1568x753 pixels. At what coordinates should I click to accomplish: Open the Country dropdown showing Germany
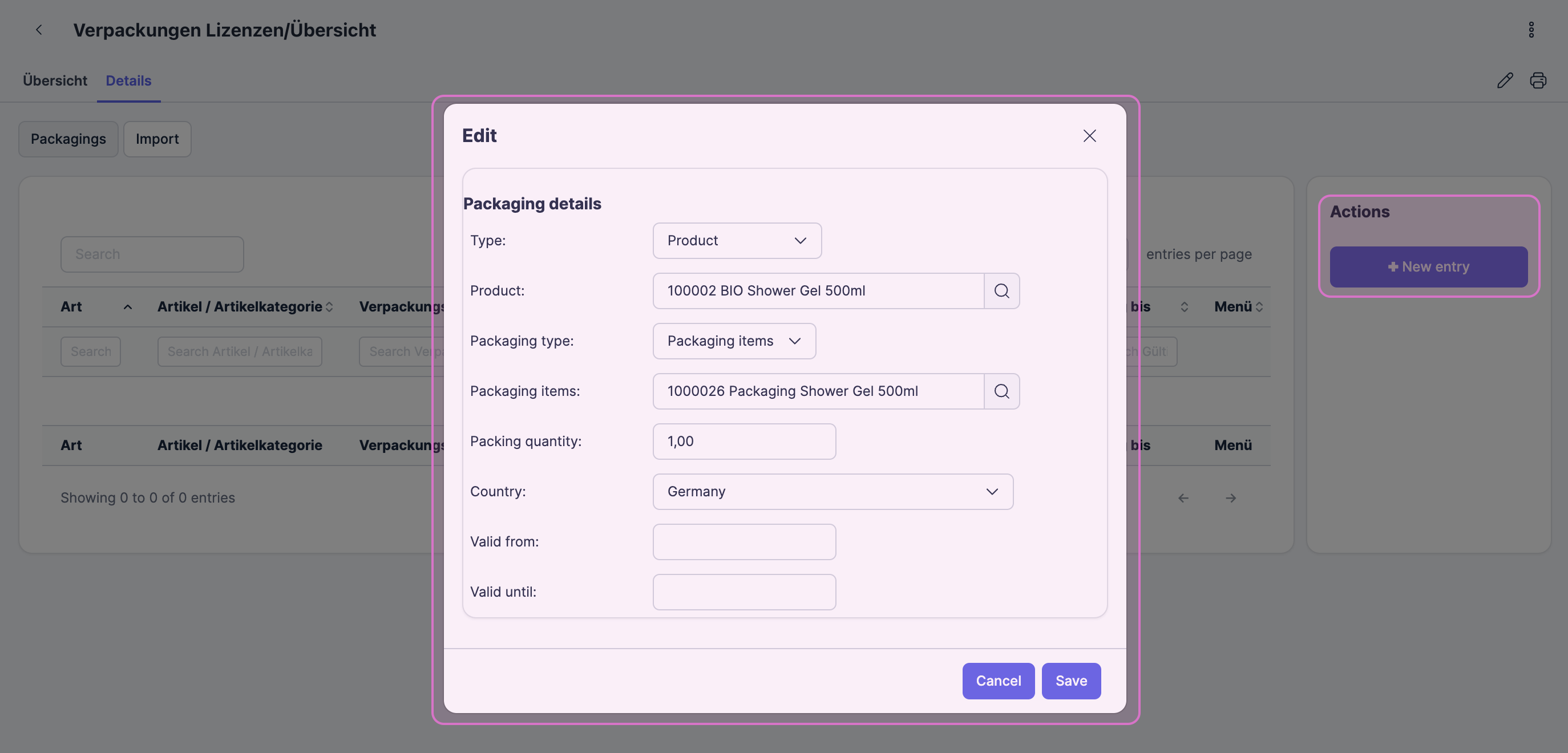pos(832,492)
